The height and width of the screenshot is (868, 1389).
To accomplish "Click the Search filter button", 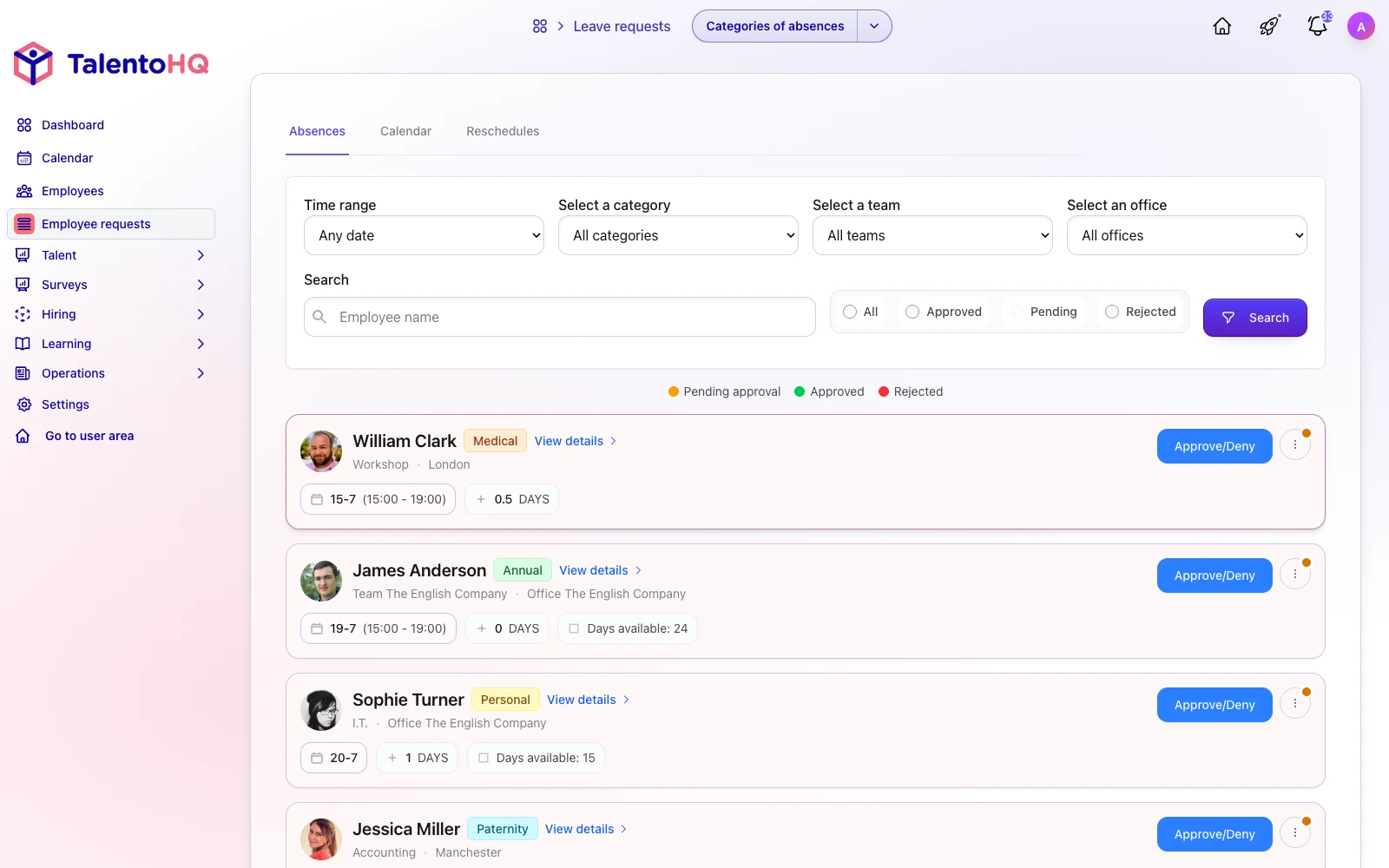I will tap(1255, 318).
